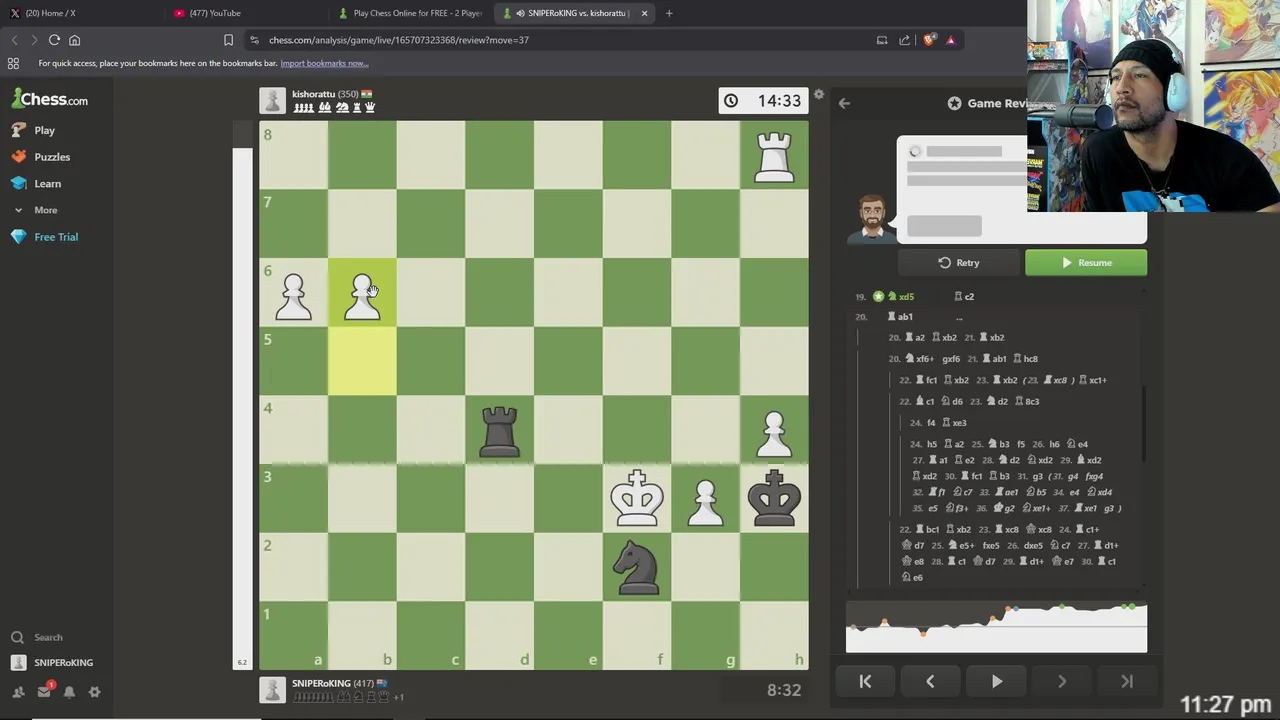This screenshot has height=720, width=1280.
Task: Bookmark this page via bookmark icon
Action: tap(228, 40)
